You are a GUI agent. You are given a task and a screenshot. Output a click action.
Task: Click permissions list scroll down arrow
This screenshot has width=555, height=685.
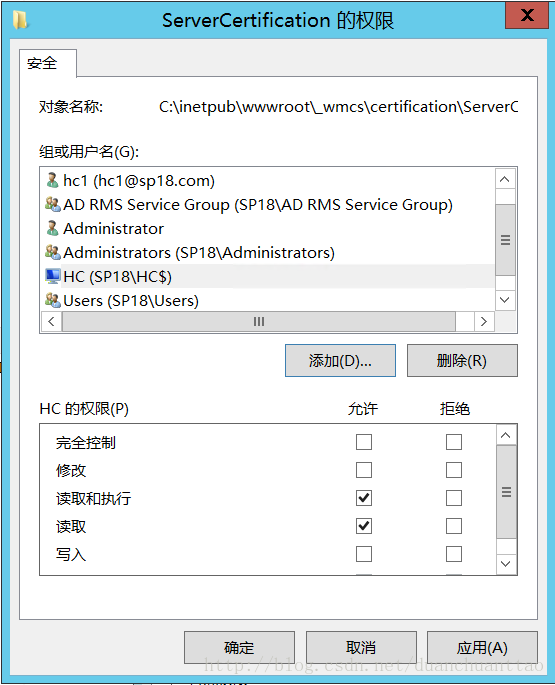pyautogui.click(x=506, y=564)
